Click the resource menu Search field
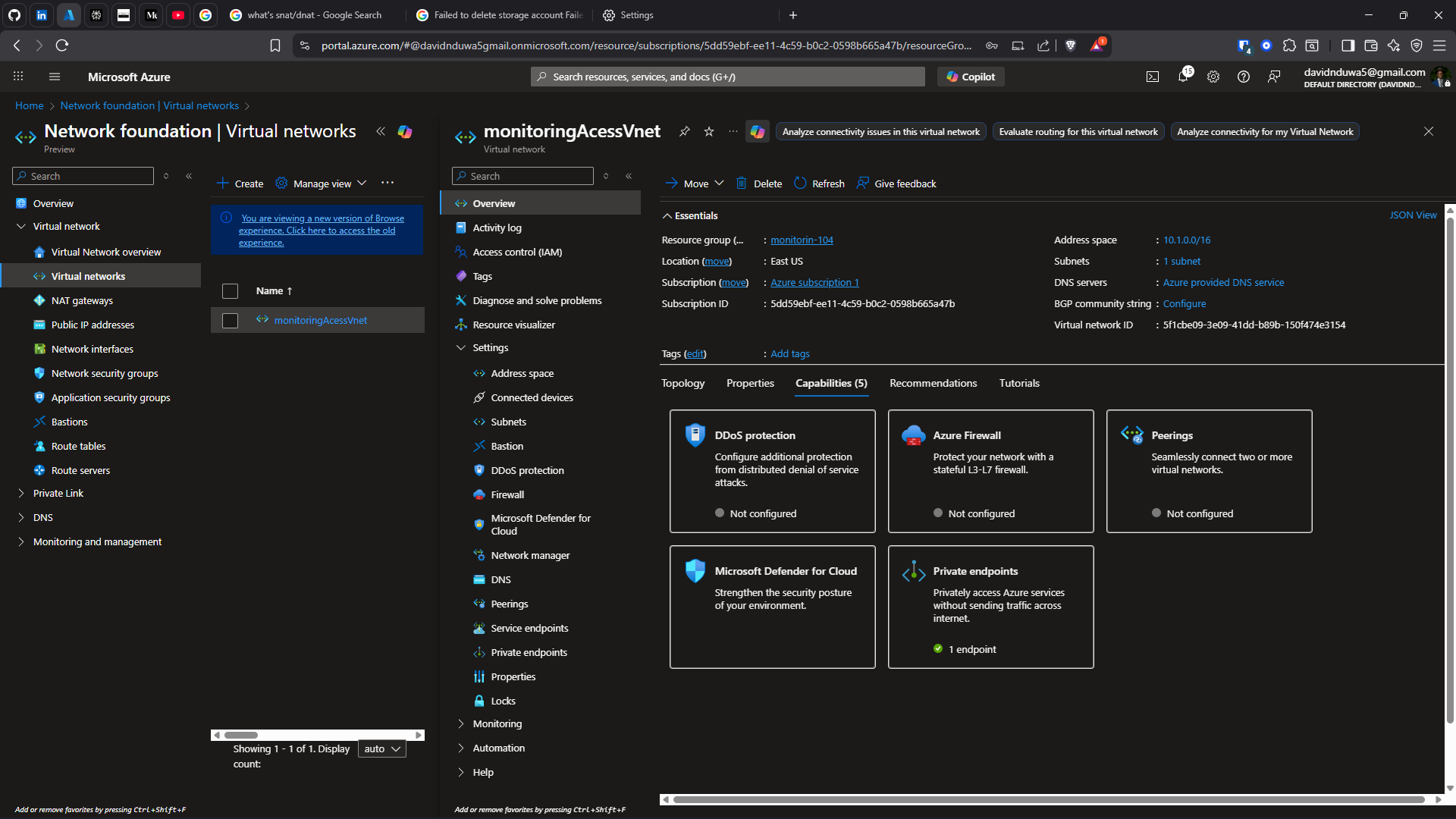This screenshot has width=1456, height=819. 522,176
